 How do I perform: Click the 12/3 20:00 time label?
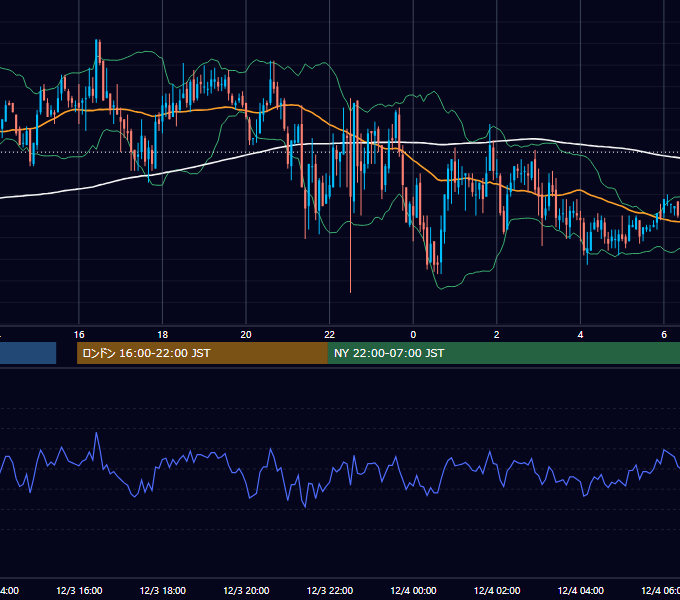(246, 590)
